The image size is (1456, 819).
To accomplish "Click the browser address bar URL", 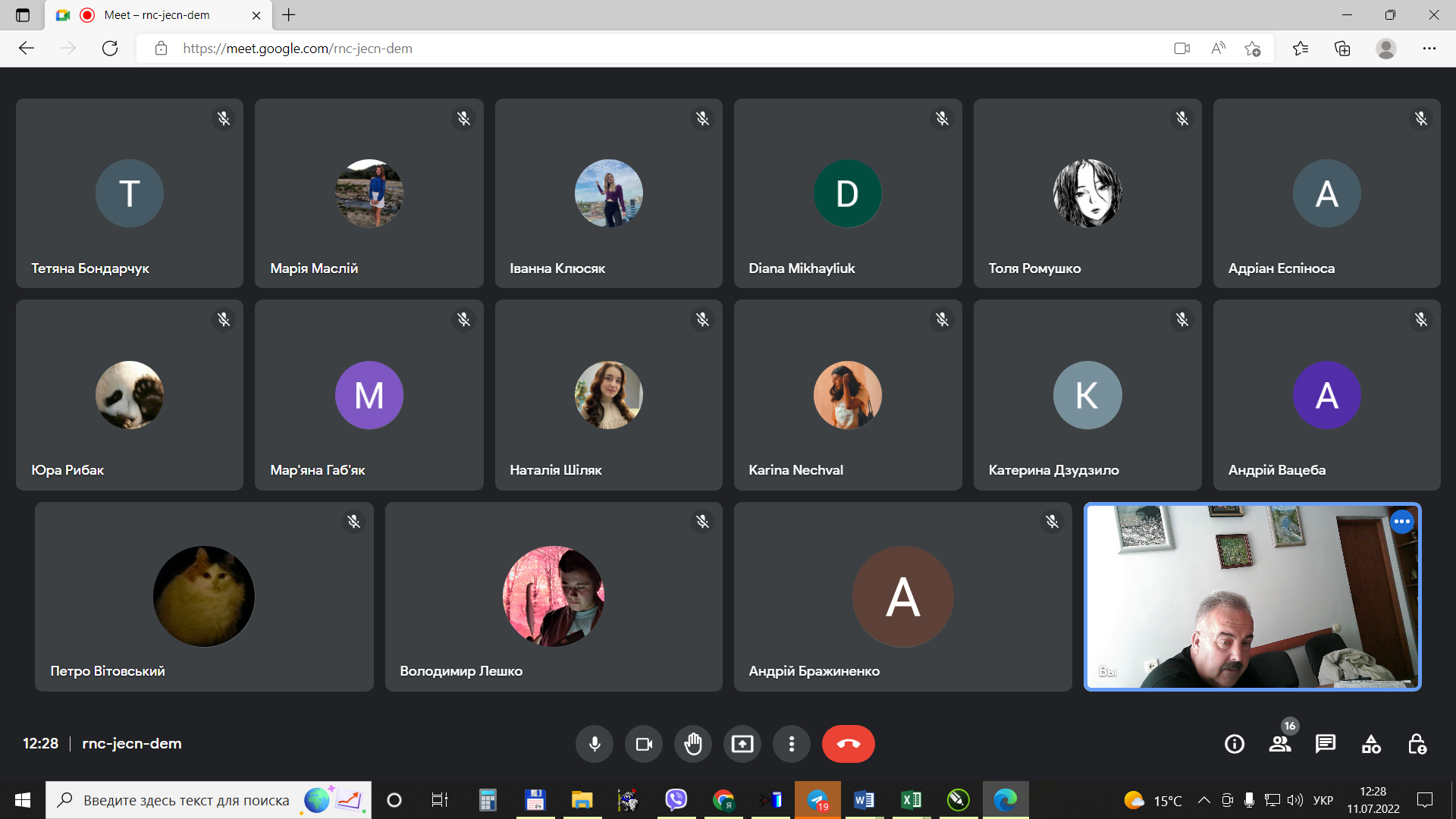I will [x=297, y=49].
